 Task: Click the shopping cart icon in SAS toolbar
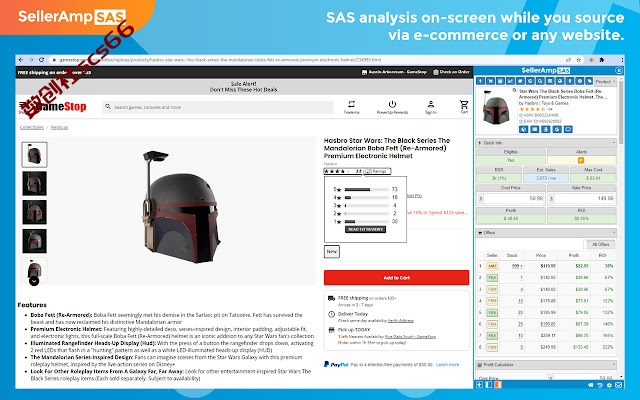pos(490,81)
